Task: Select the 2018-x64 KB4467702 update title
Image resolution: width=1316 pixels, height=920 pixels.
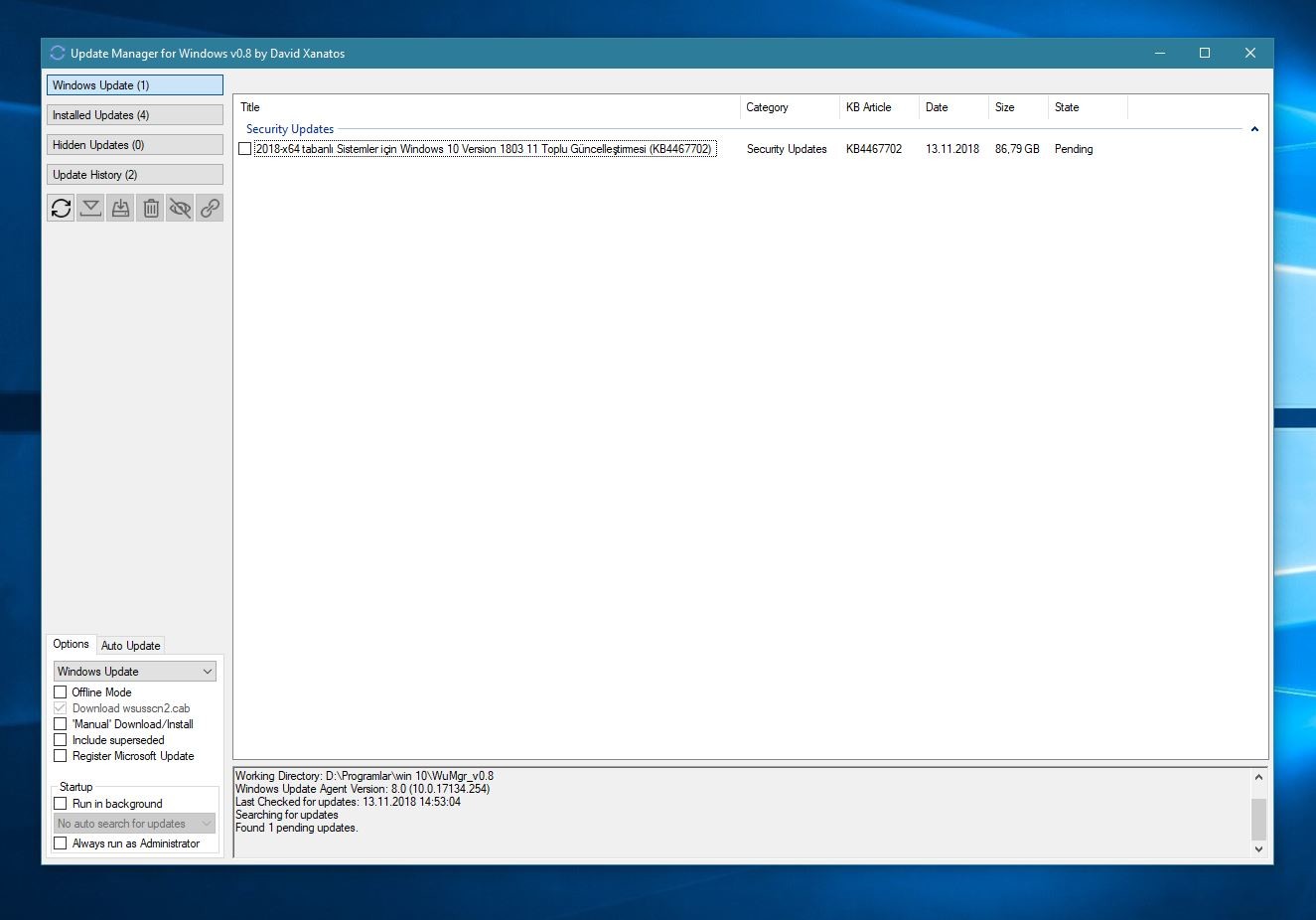Action: (485, 149)
